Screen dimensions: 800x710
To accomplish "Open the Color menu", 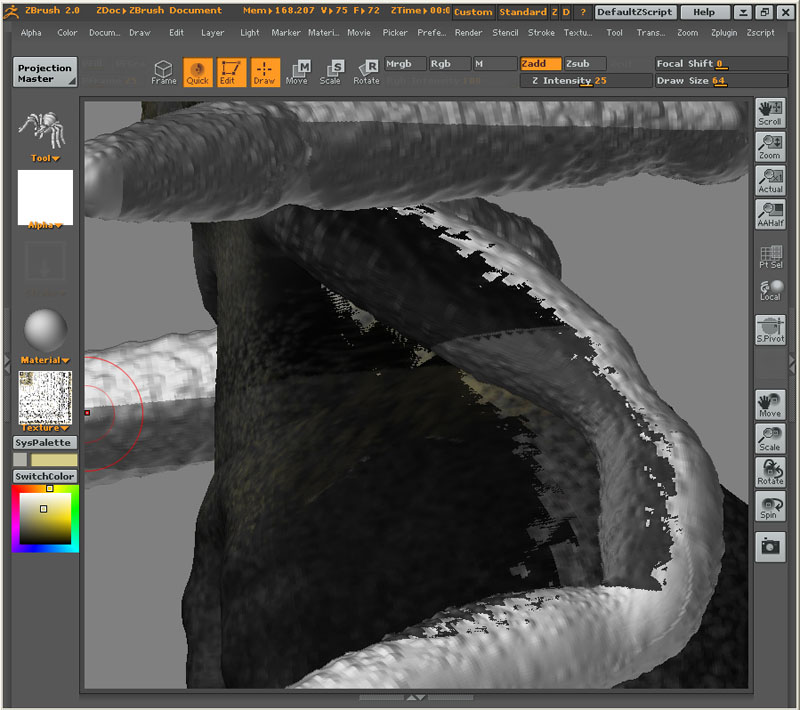I will tap(67, 33).
